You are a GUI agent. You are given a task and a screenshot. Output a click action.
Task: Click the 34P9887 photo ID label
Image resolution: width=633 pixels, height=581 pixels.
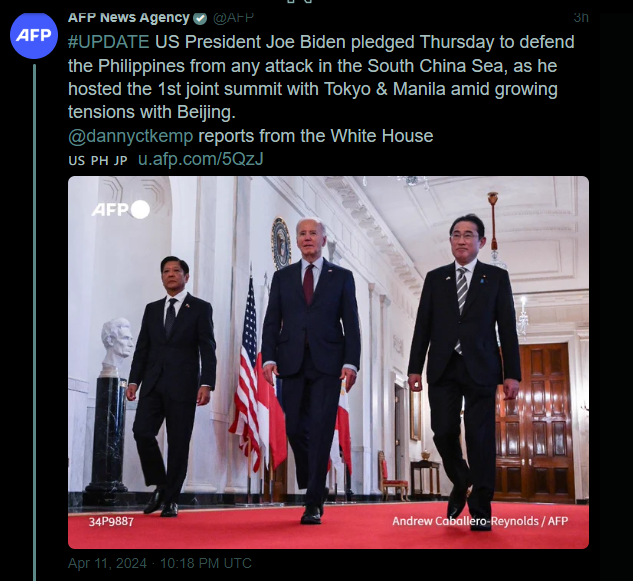pyautogui.click(x=111, y=521)
